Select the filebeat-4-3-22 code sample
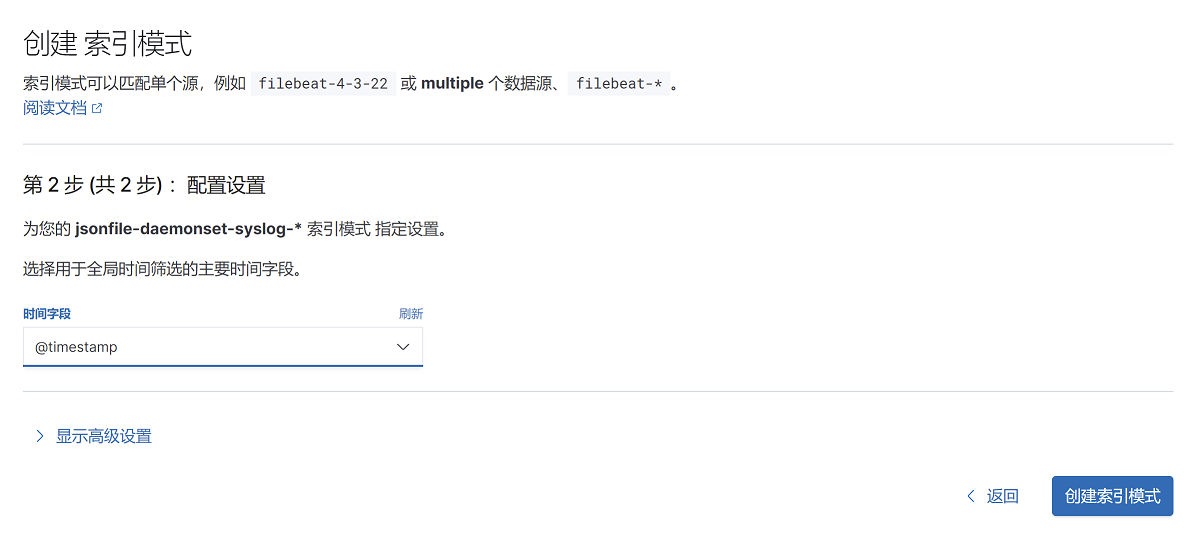 point(323,83)
